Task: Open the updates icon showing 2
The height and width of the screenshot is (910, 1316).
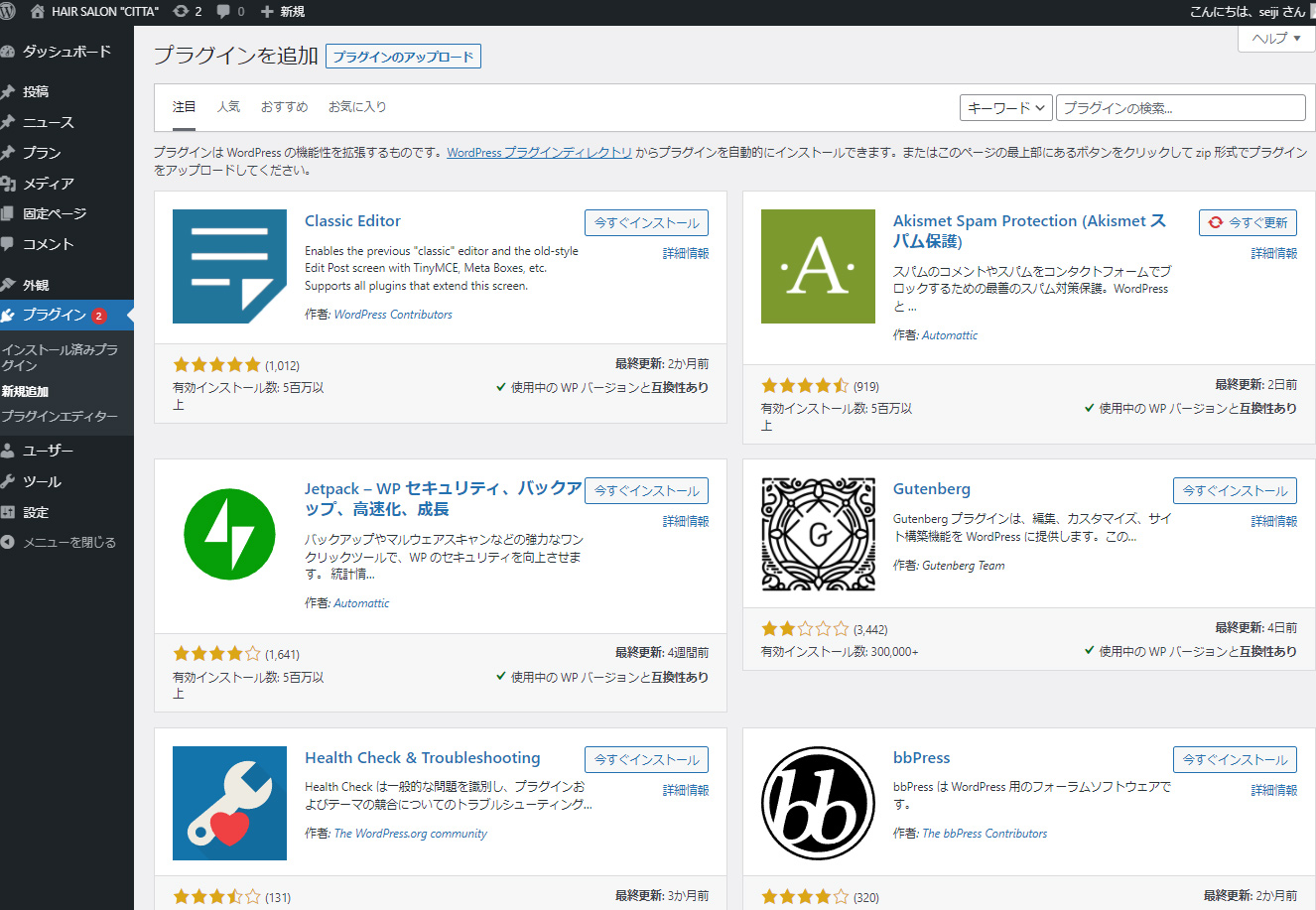Action: point(187,12)
